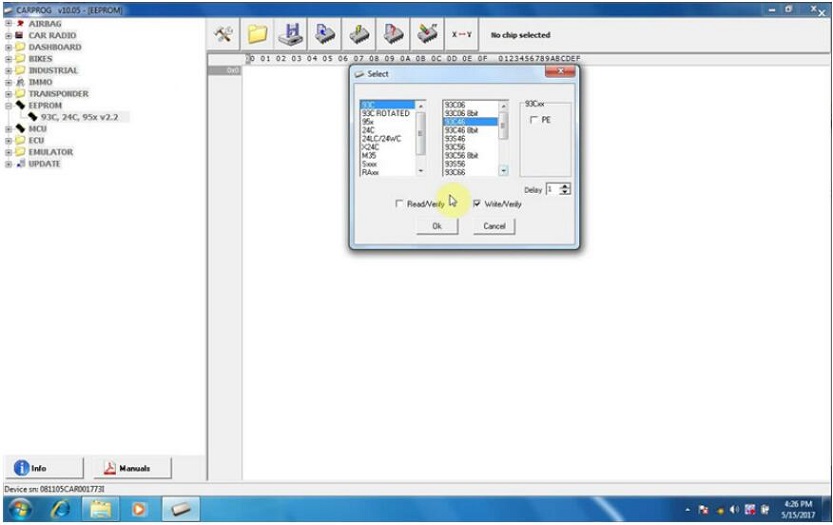Open the Windows Start menu
This screenshot has height=525, width=833.
(x=20, y=509)
